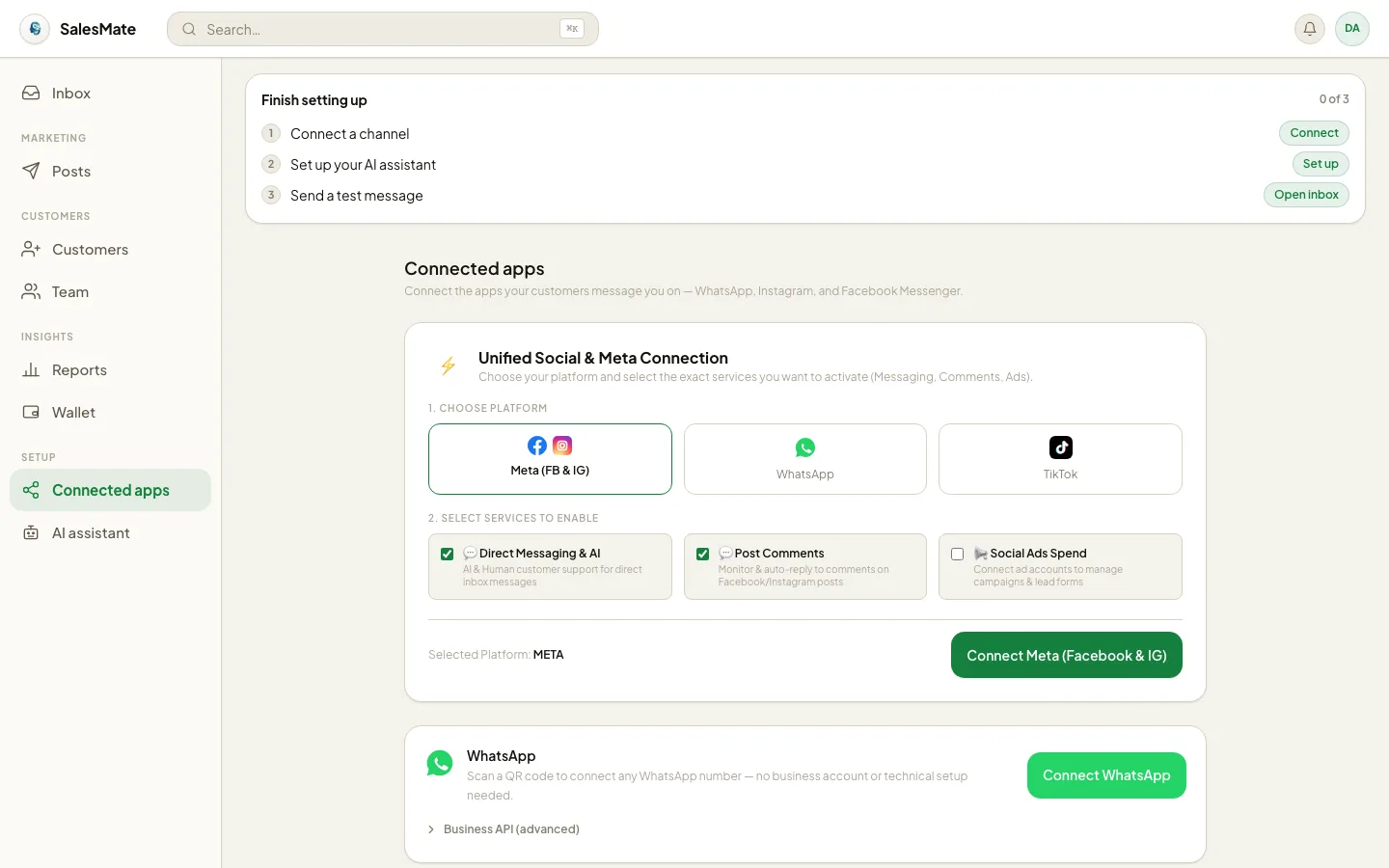Screen dimensions: 1389x868
Task: Click the SalesMate logo icon
Action: [35, 29]
